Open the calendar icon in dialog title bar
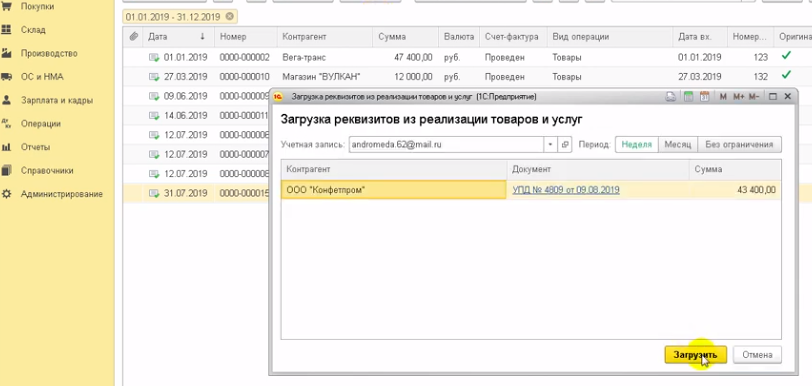Screen dimensions: 812x386 coord(704,96)
